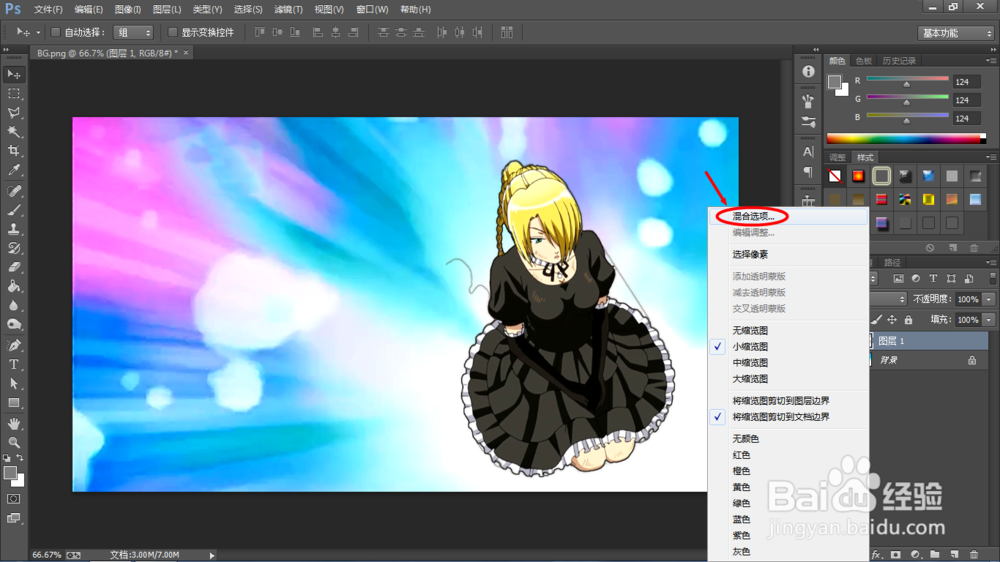Select the Type tool
The height and width of the screenshot is (562, 1000).
(x=13, y=365)
